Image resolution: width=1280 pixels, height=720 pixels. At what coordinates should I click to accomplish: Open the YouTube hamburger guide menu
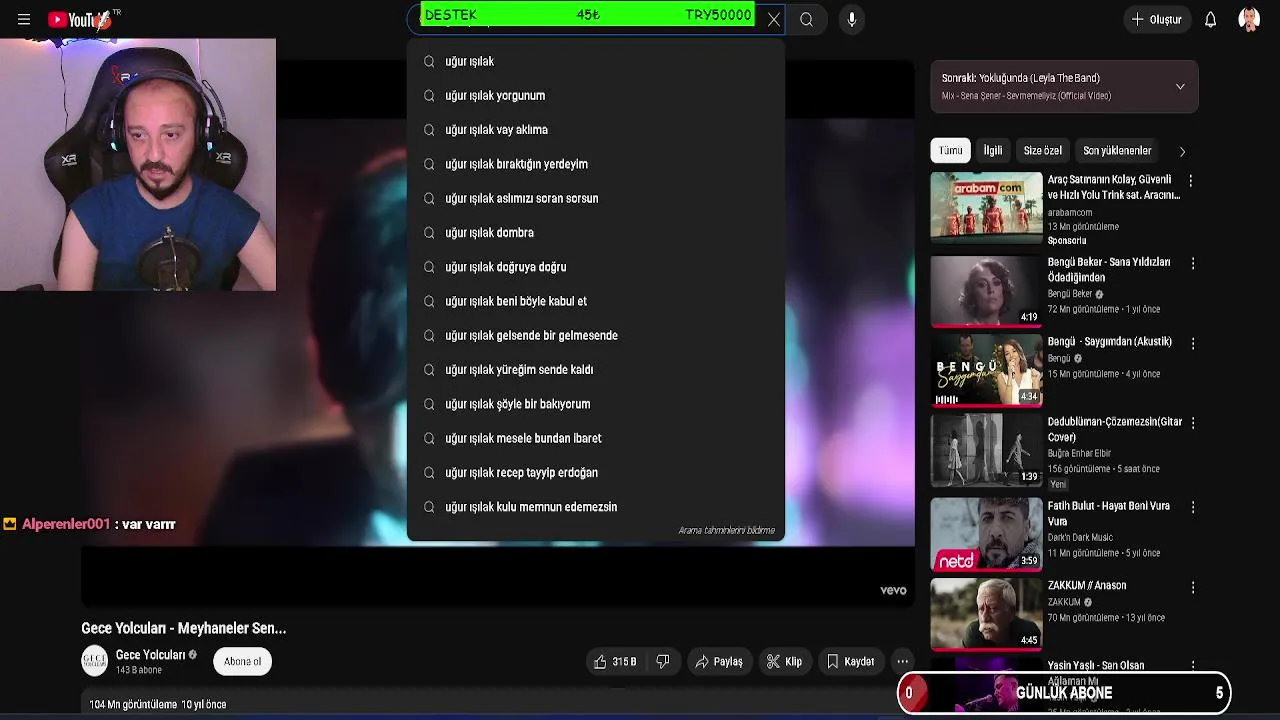pyautogui.click(x=24, y=19)
